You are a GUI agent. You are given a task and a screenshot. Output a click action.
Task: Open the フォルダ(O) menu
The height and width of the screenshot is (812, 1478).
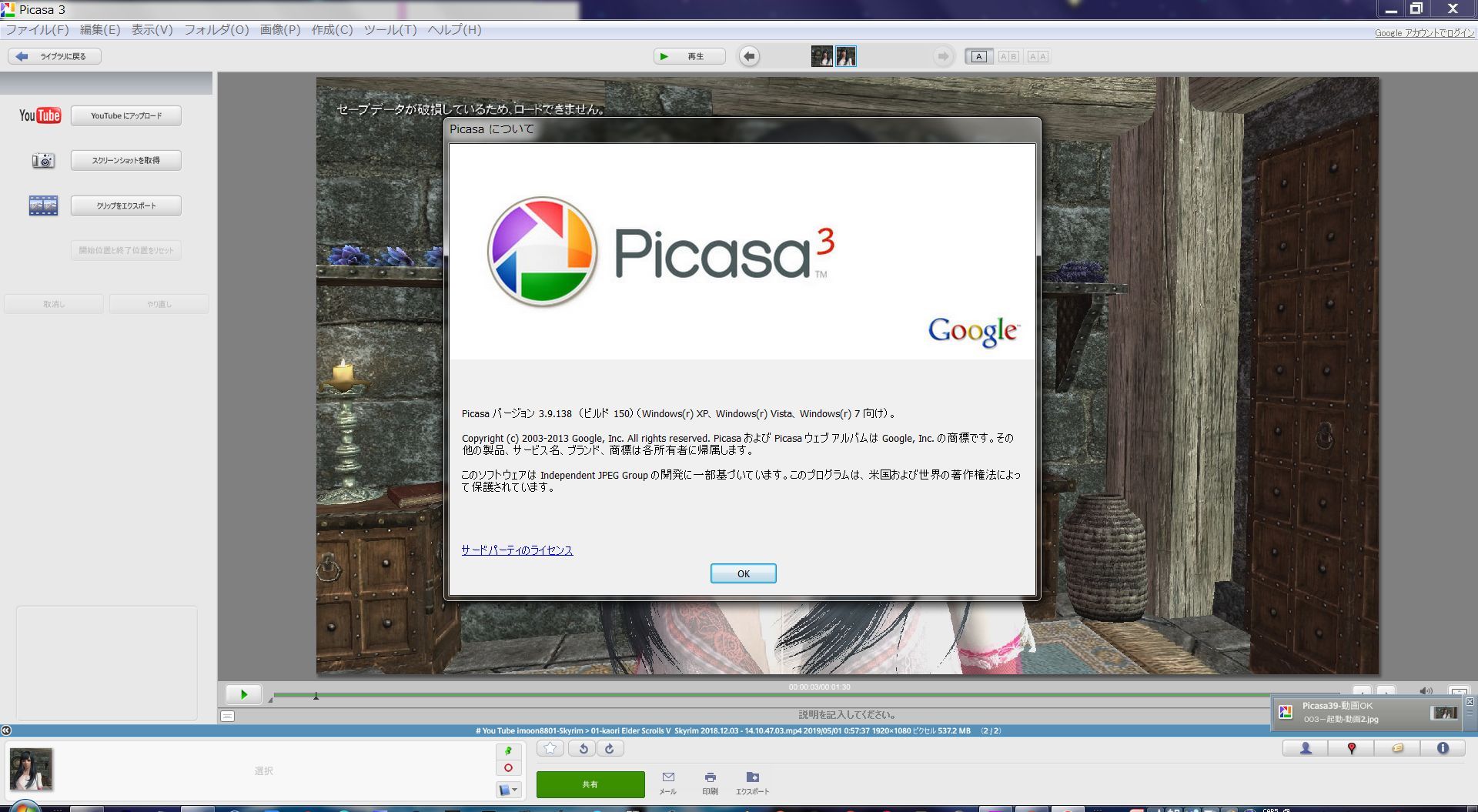[x=216, y=30]
